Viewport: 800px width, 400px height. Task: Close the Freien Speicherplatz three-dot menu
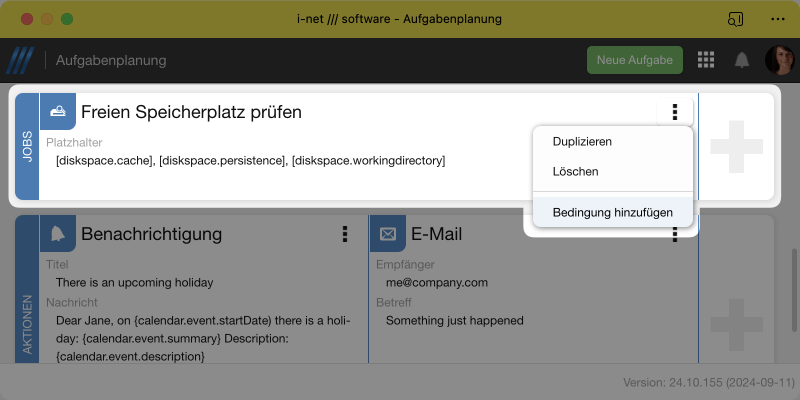point(675,112)
